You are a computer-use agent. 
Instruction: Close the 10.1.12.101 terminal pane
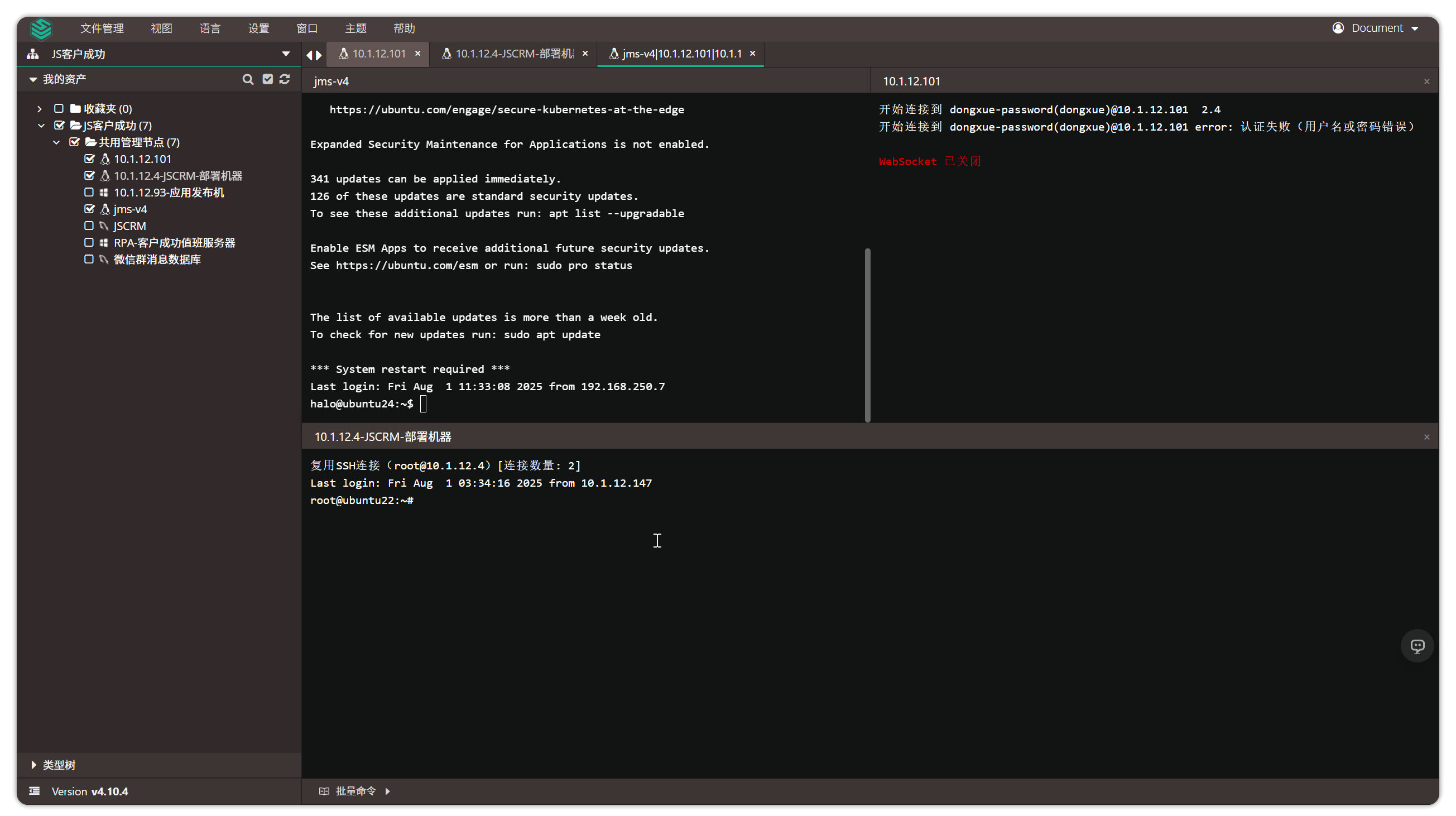tap(1426, 81)
